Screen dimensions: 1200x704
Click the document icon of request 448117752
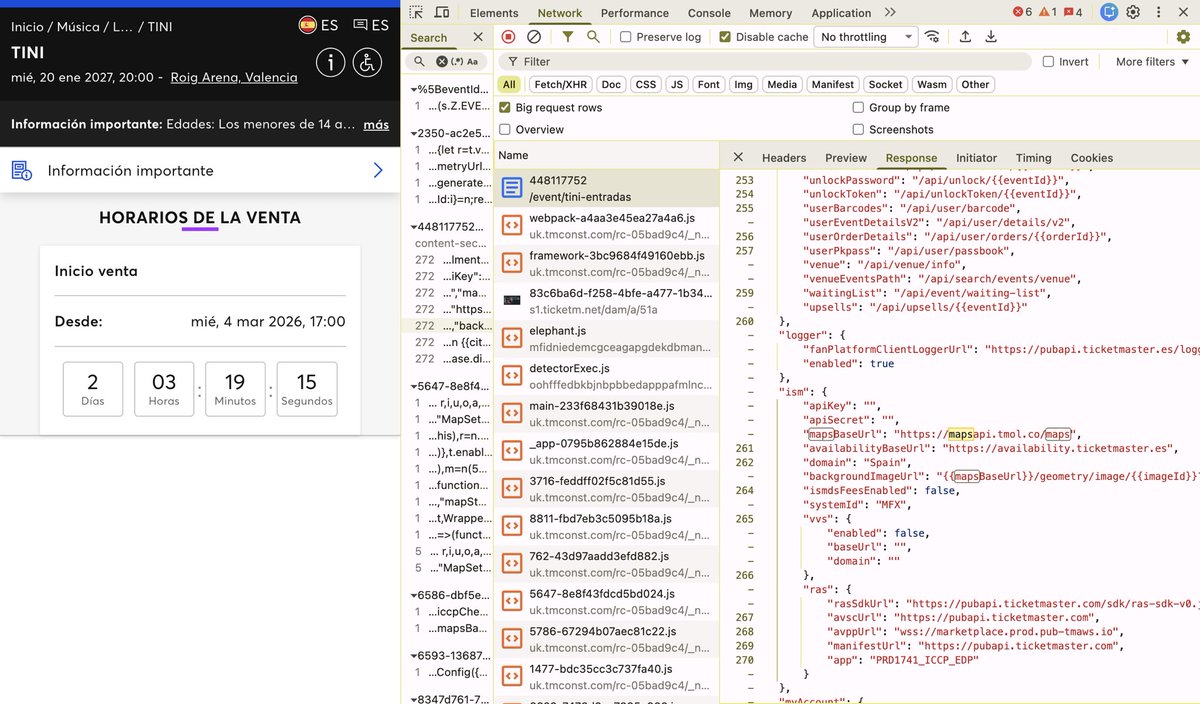pyautogui.click(x=511, y=188)
